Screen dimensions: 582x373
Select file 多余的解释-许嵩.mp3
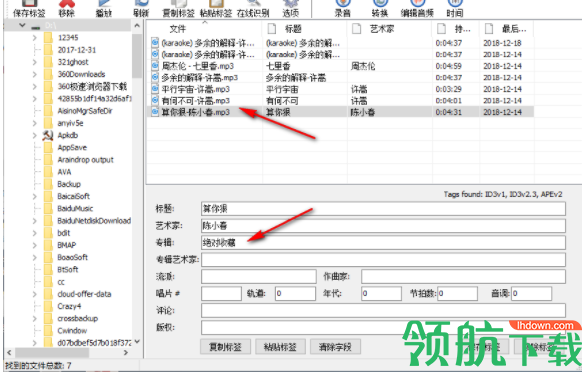(199, 78)
